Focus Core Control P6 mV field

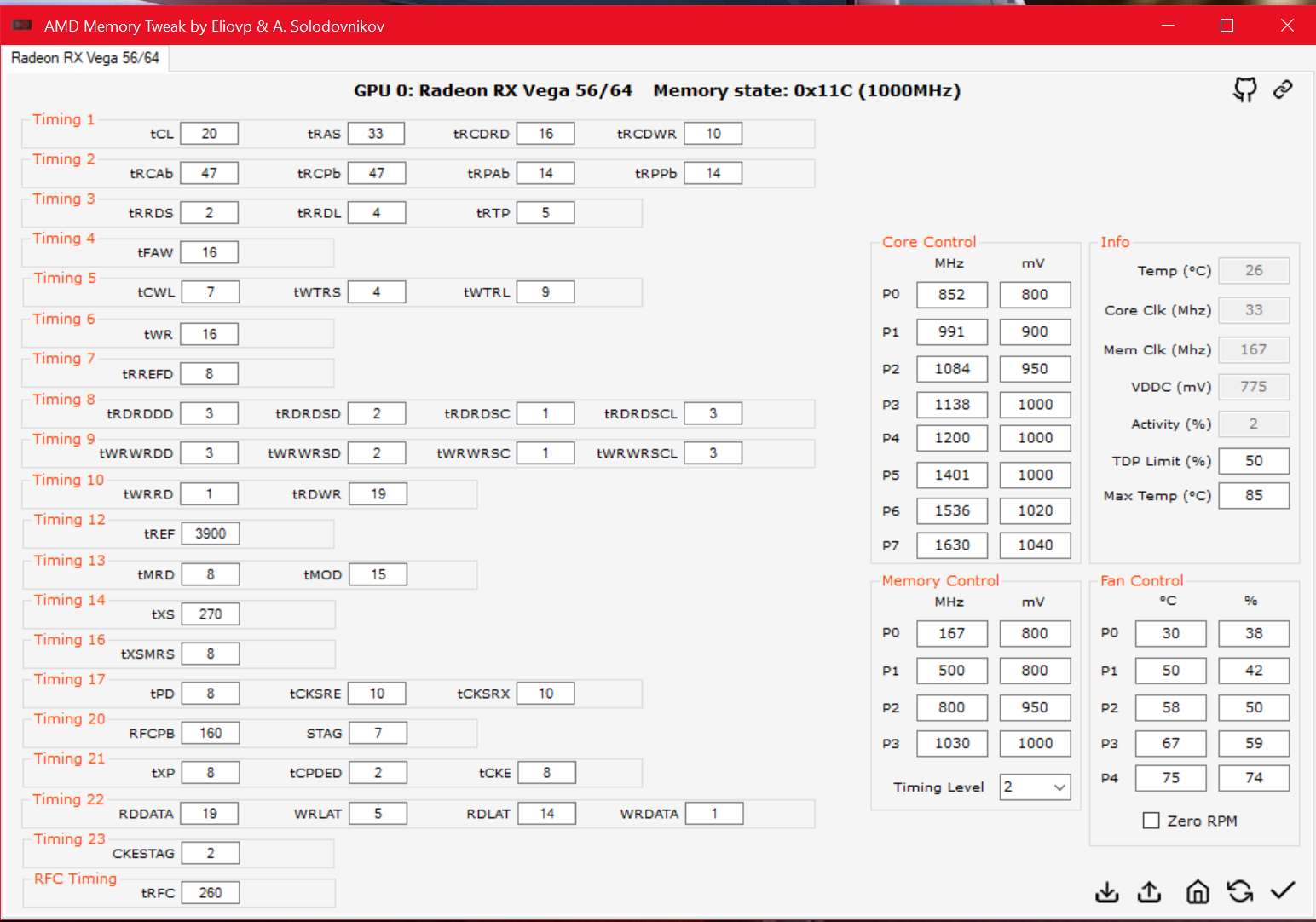point(1036,510)
